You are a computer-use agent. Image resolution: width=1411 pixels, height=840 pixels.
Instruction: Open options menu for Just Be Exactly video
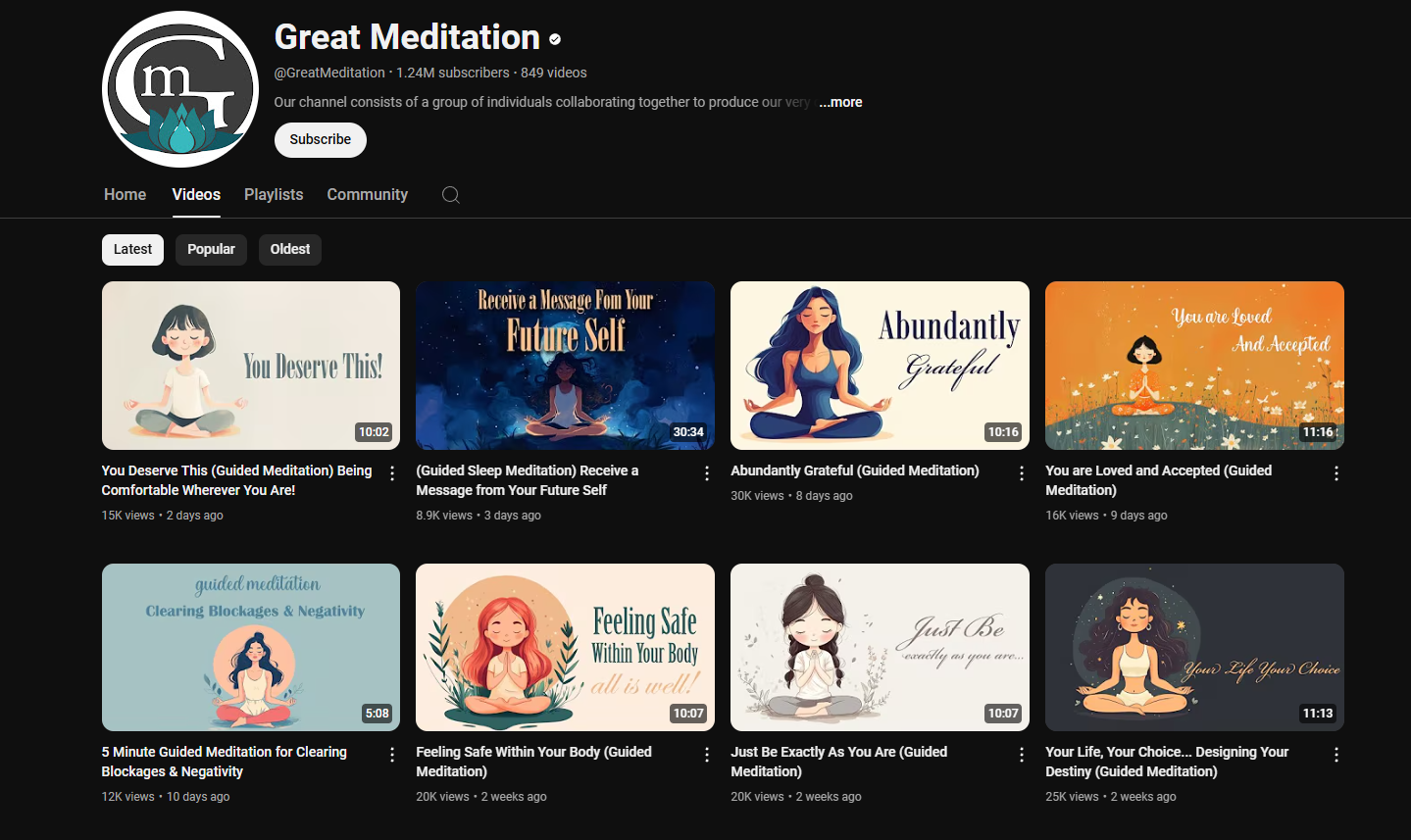coord(1022,755)
